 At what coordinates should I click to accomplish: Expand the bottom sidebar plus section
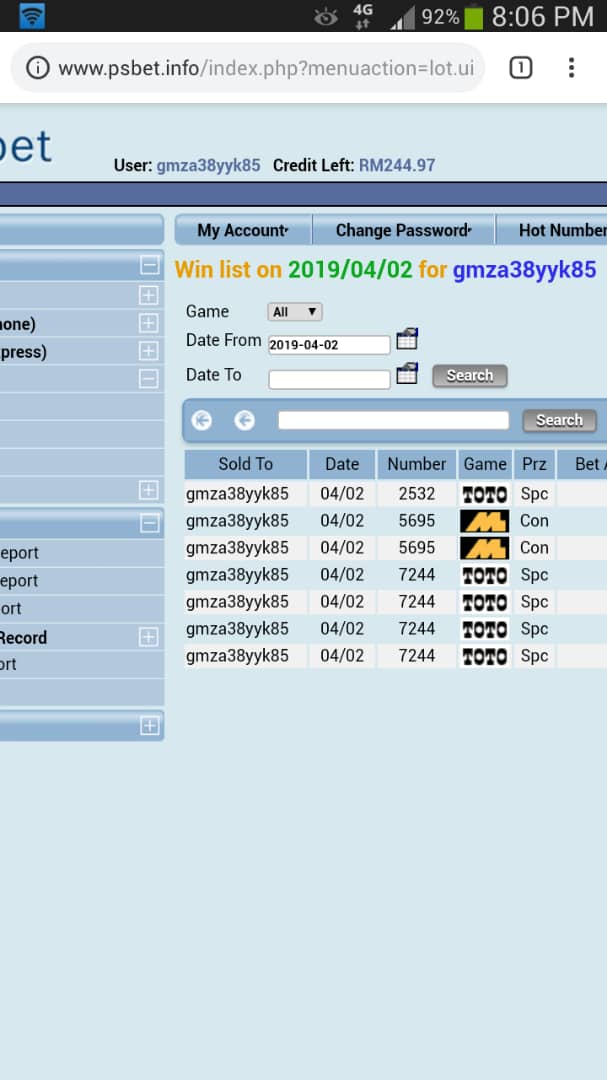pos(150,726)
